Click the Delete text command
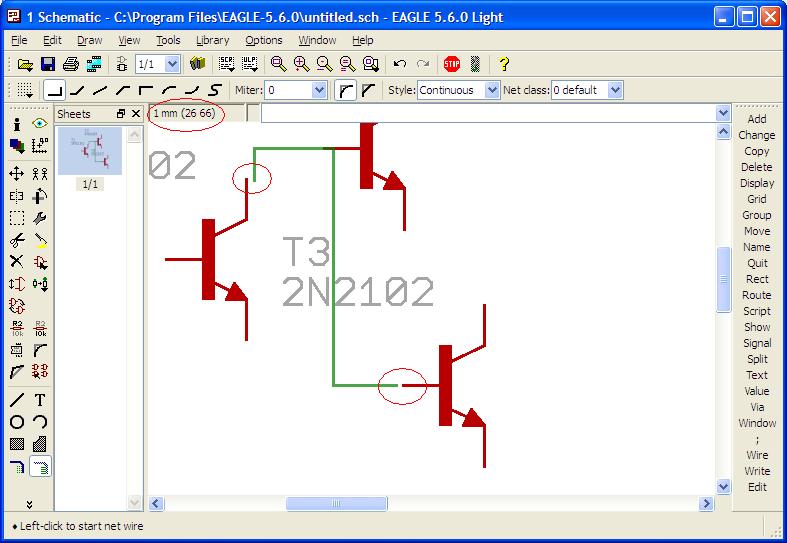The width and height of the screenshot is (787, 543). click(756, 167)
